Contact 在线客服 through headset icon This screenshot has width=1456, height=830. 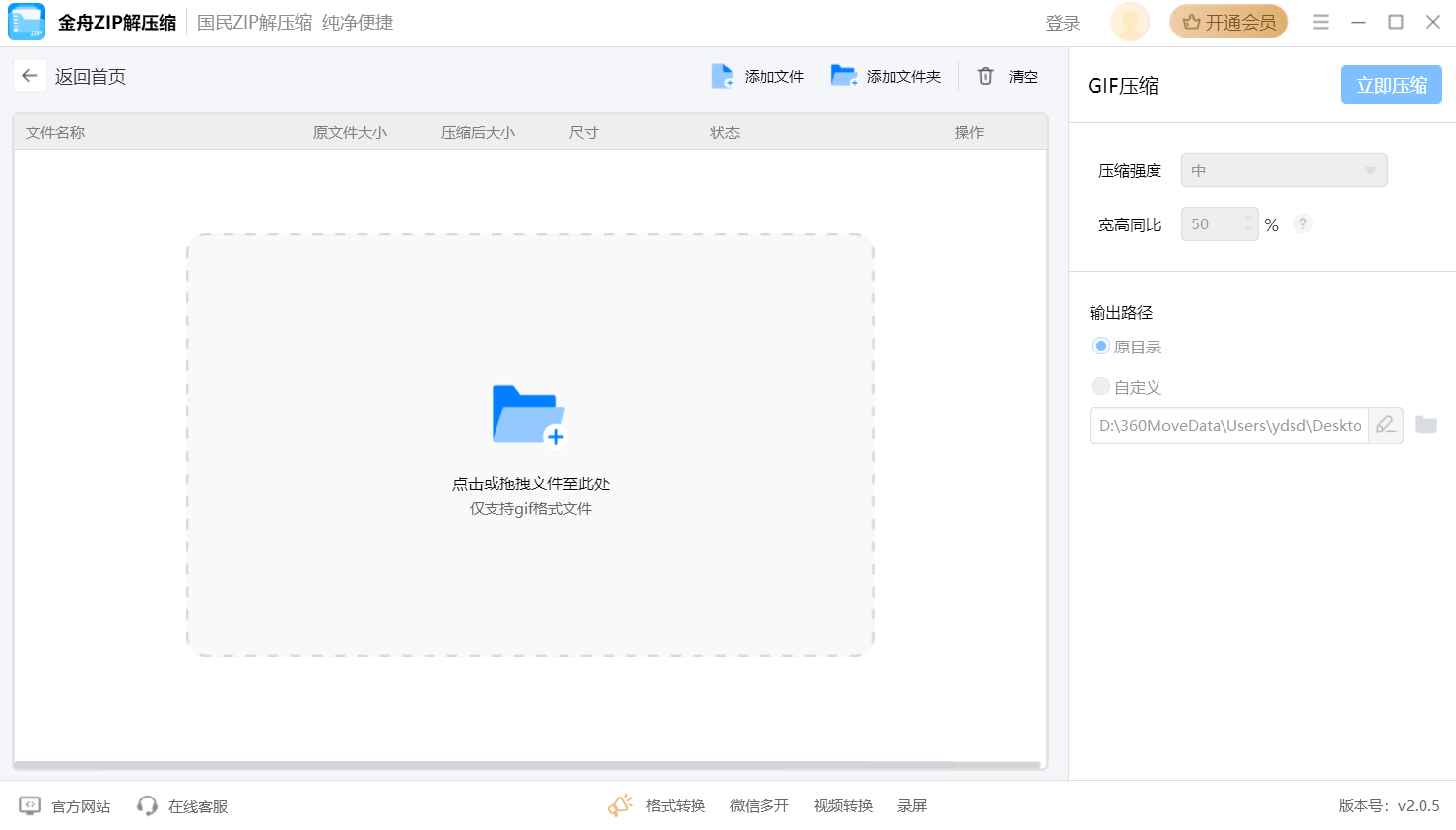(147, 805)
